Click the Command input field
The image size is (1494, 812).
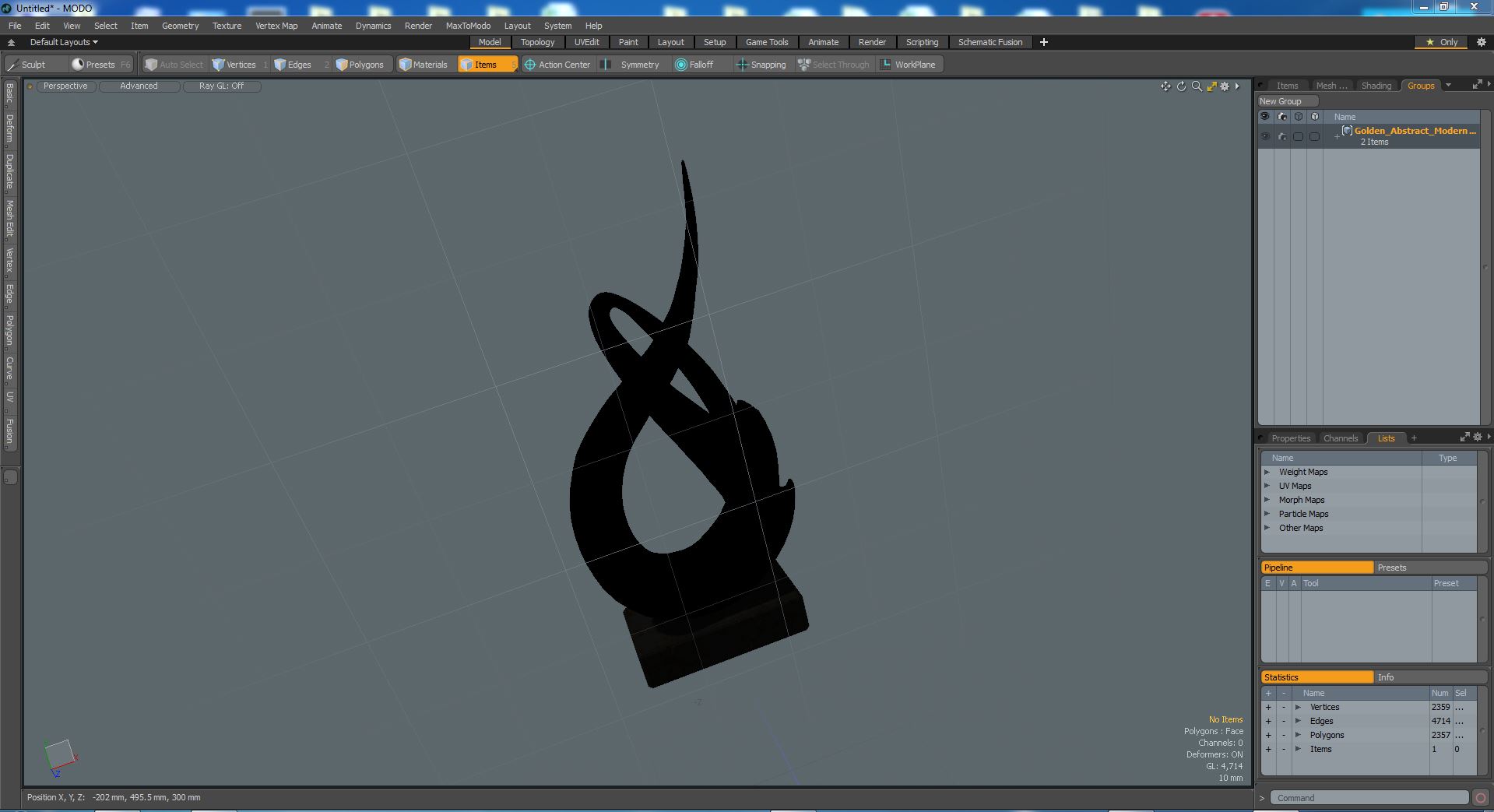[x=1369, y=798]
